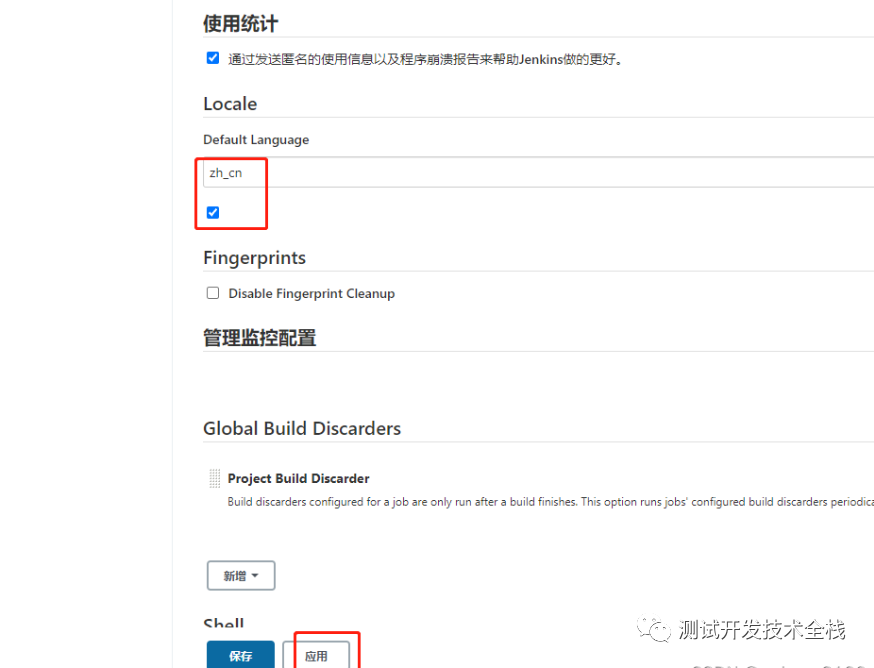Open the 新增 dropdown button
Image resolution: width=874 pixels, height=668 pixels.
[240, 576]
